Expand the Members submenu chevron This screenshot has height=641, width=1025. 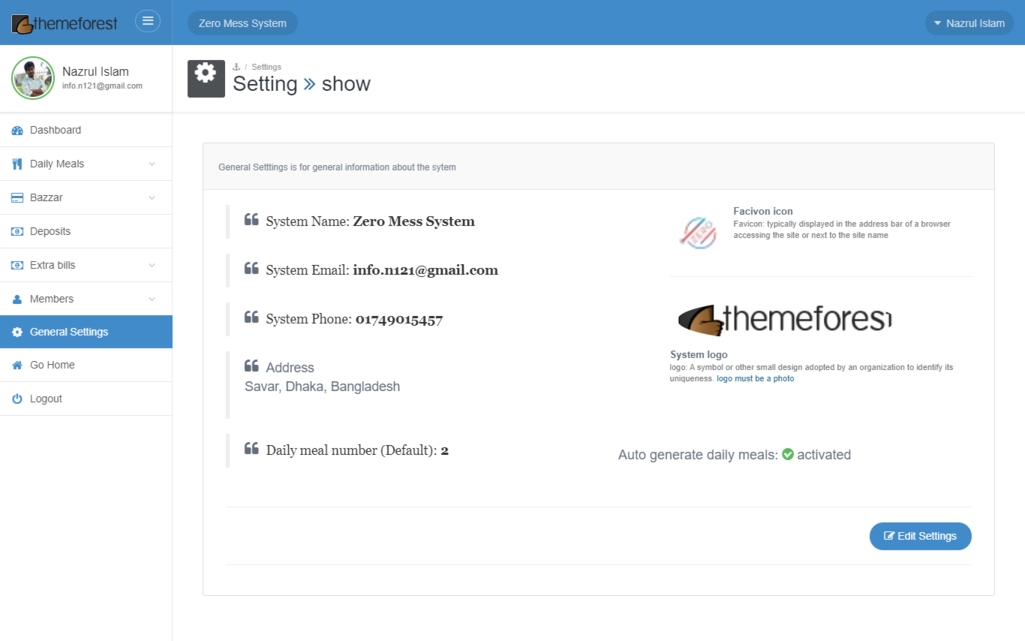click(152, 299)
